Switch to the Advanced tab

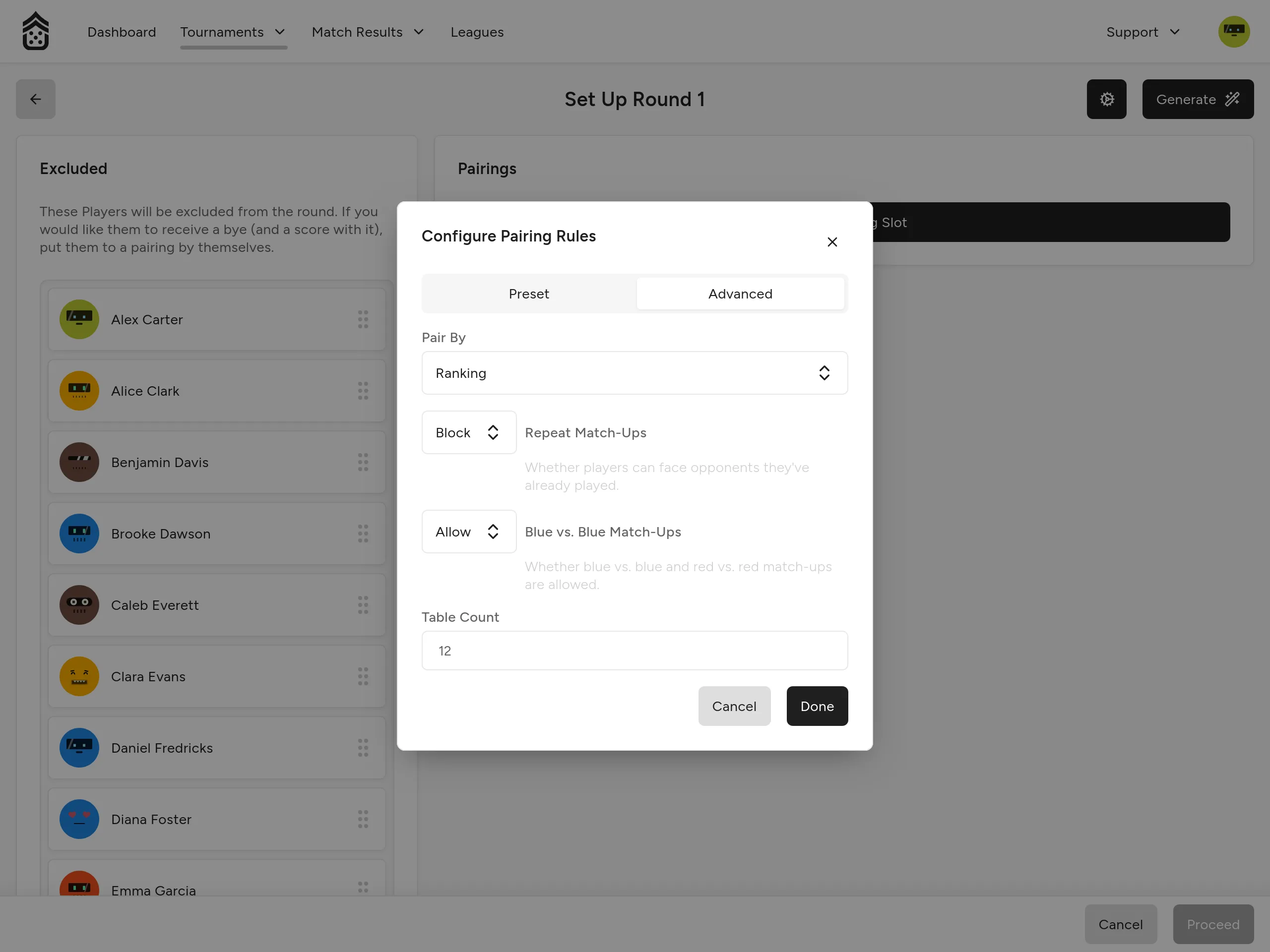pyautogui.click(x=740, y=294)
